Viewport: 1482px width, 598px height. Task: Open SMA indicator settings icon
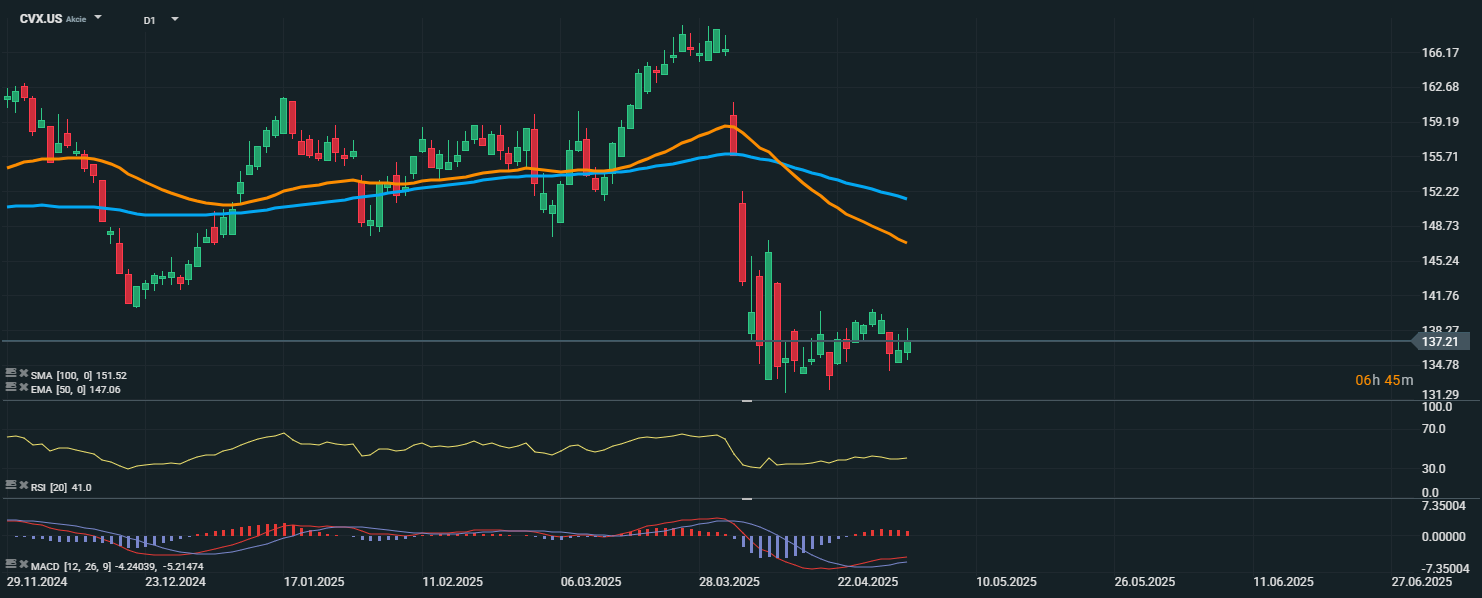(11, 374)
